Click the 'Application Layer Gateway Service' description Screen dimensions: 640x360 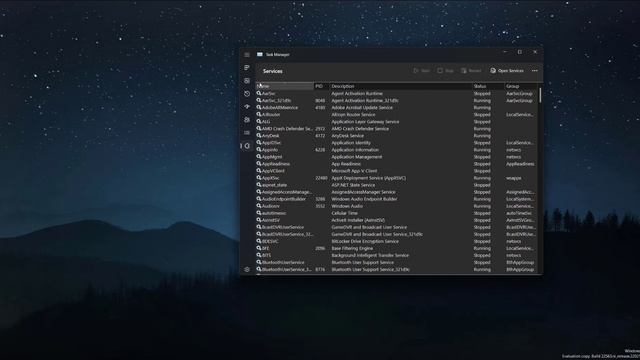tap(365, 122)
